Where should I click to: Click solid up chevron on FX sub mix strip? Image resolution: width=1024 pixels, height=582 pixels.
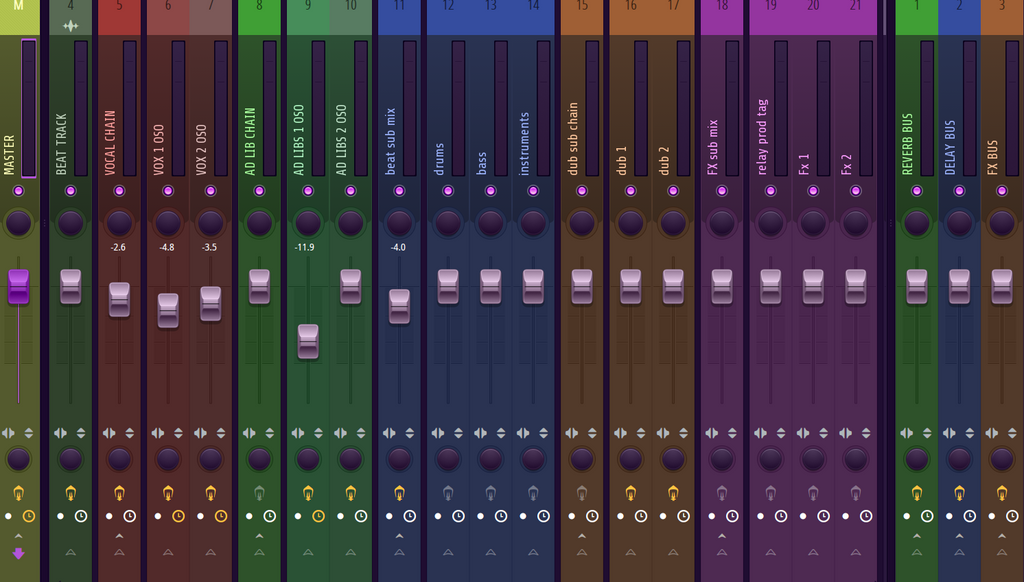tap(722, 536)
